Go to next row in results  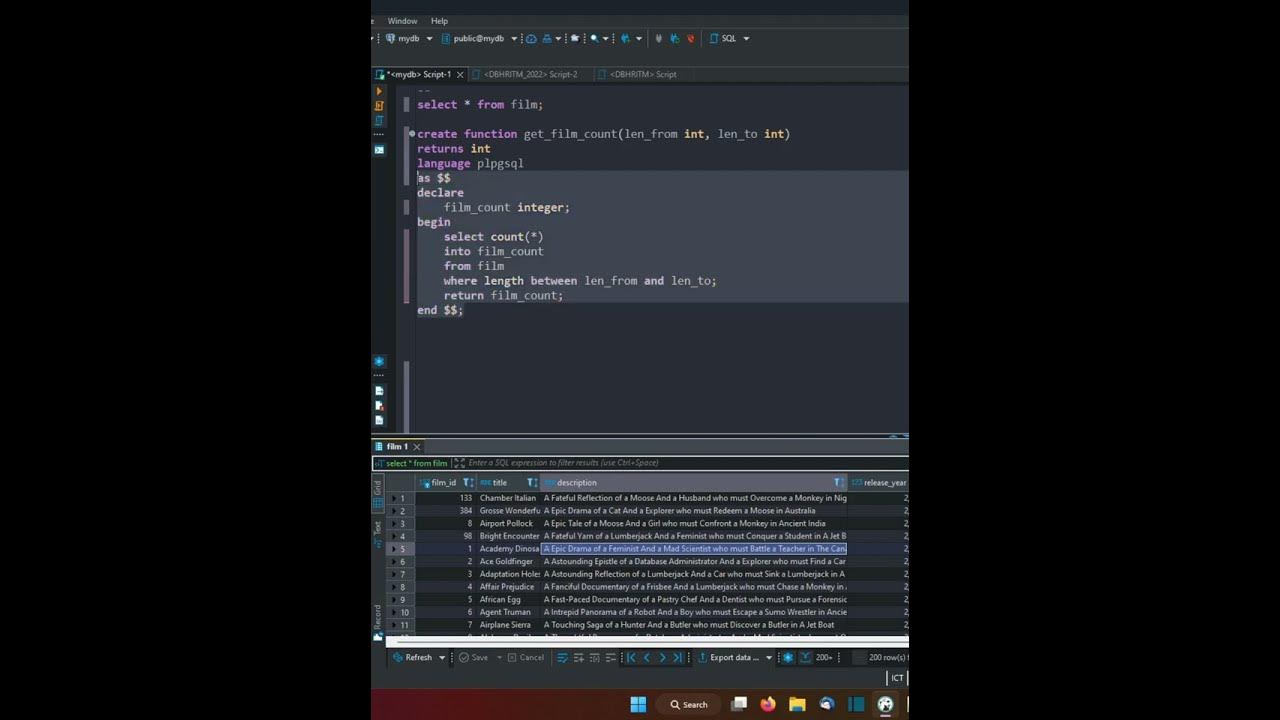coord(662,657)
